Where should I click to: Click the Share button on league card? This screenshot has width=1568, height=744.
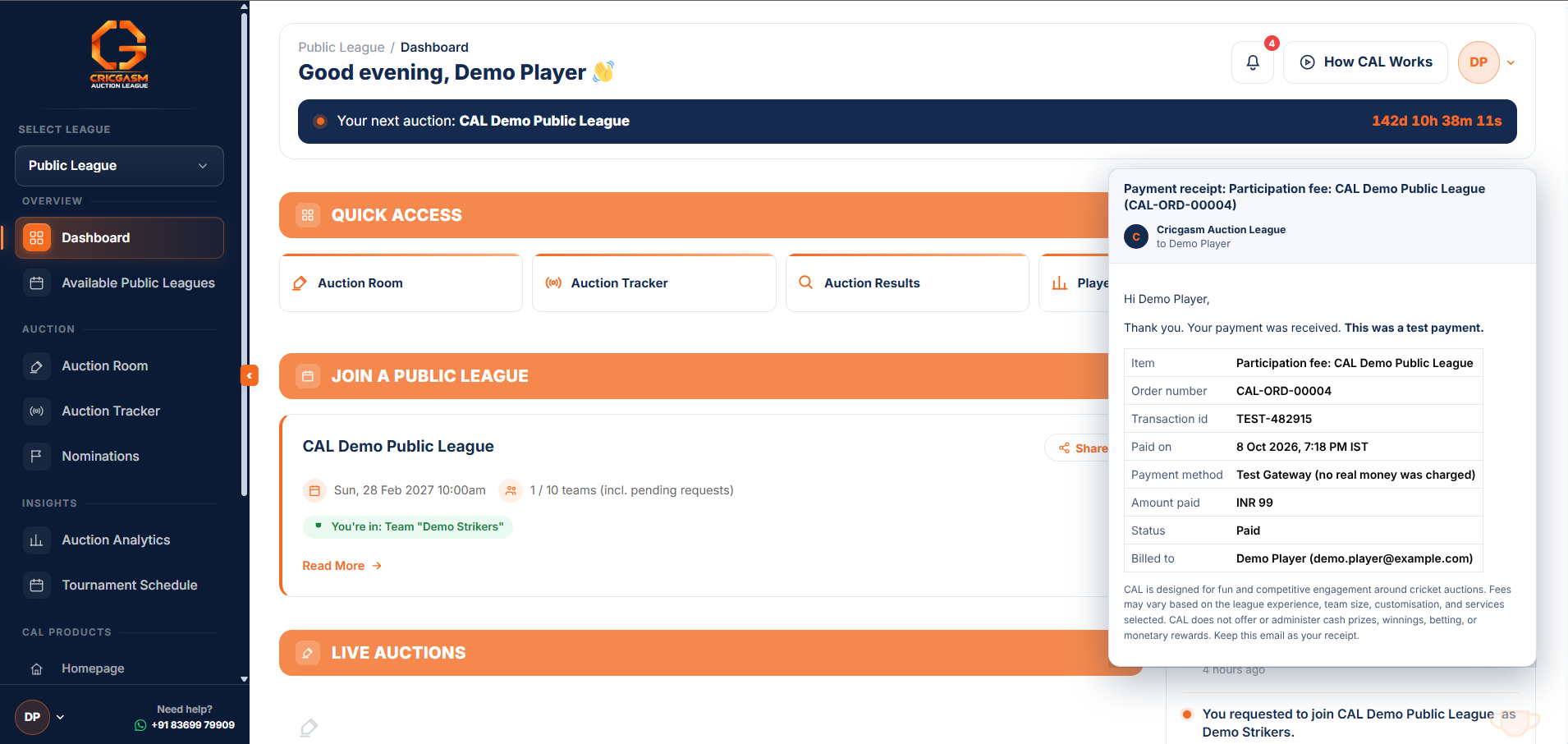point(1079,448)
